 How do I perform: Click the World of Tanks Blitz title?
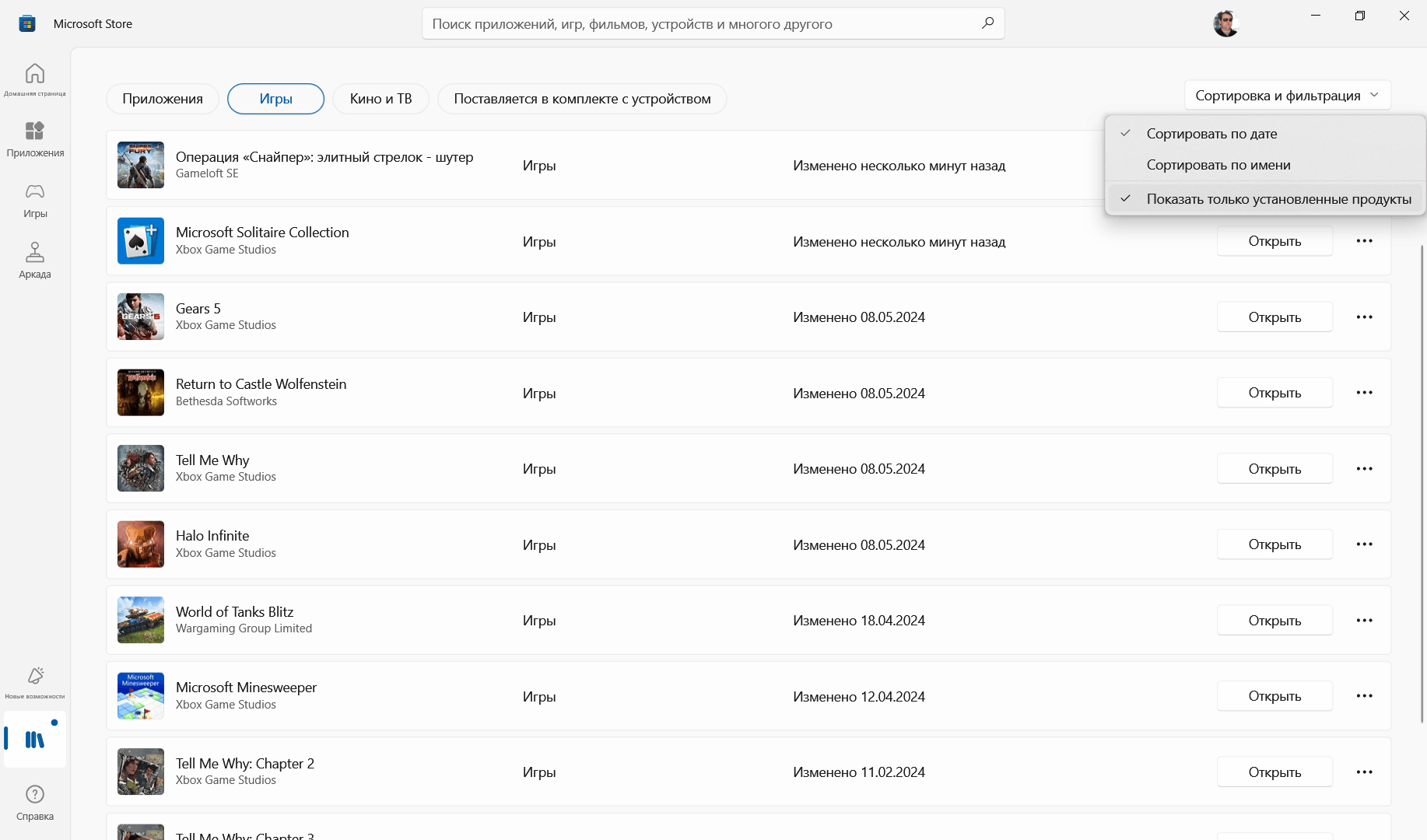tap(234, 612)
